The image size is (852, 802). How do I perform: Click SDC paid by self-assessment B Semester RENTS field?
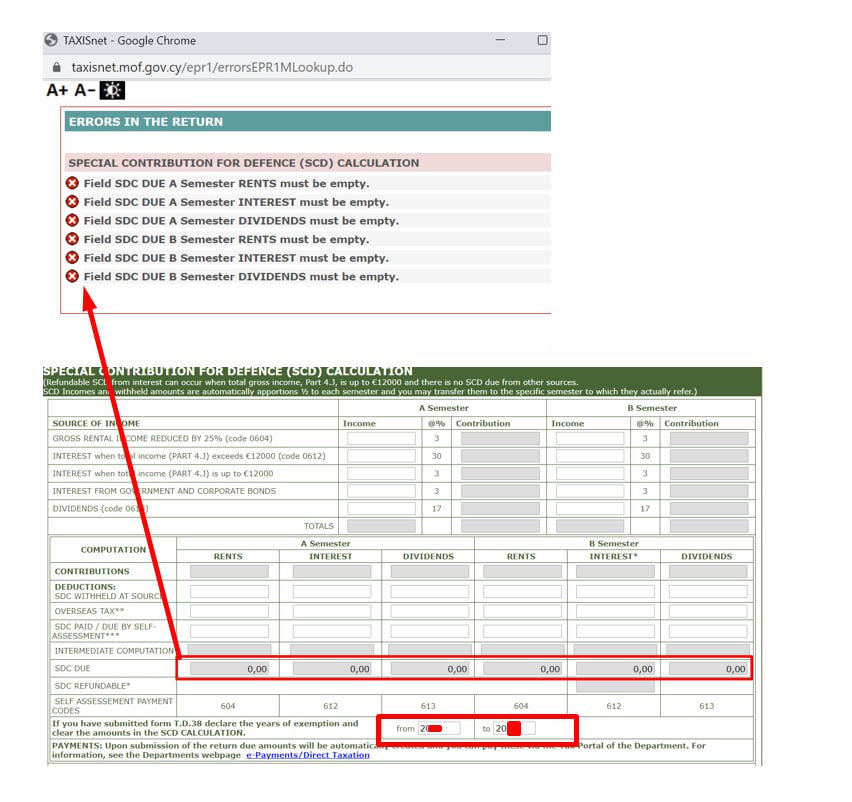521,631
